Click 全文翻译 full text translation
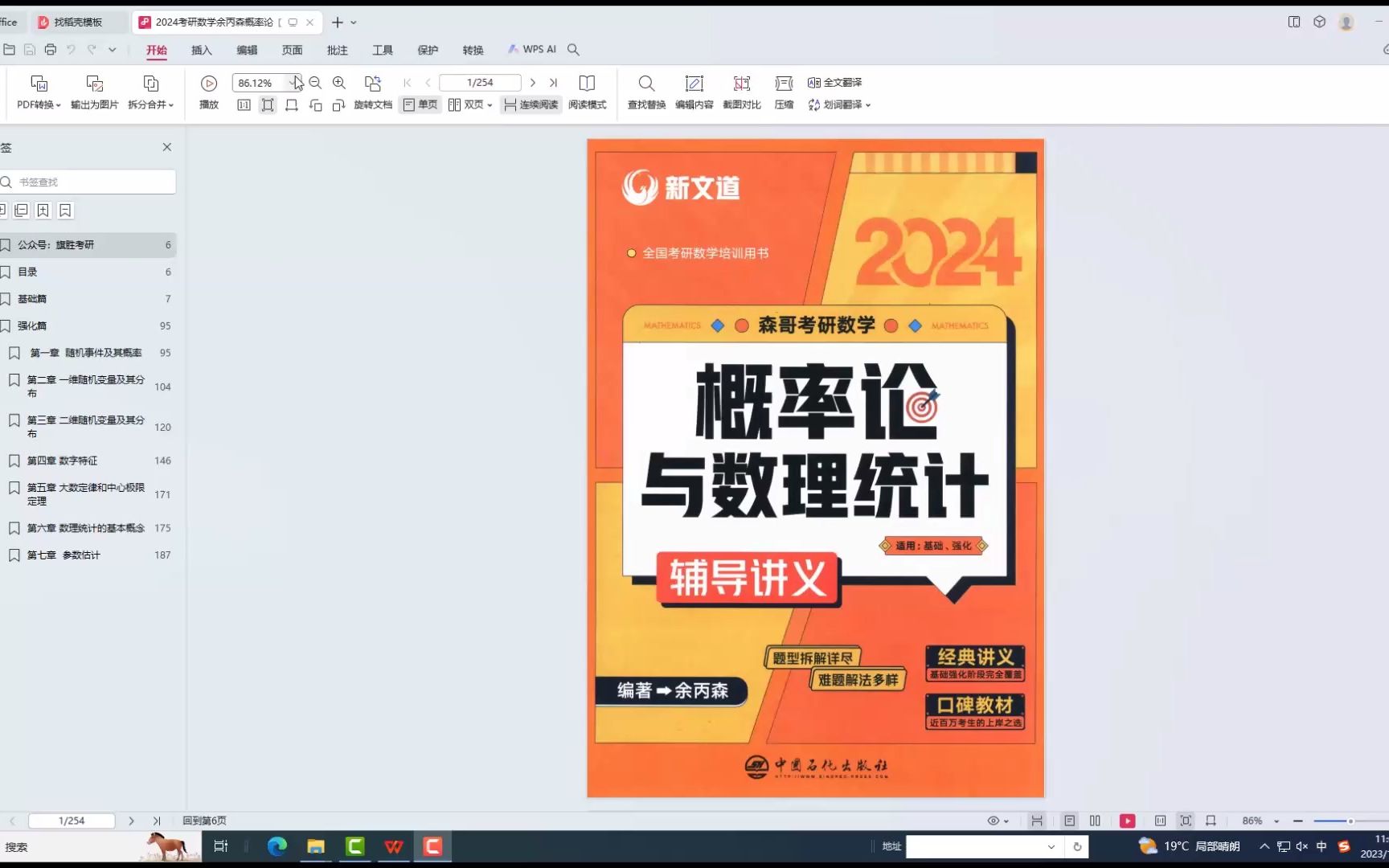The width and height of the screenshot is (1389, 868). (x=835, y=83)
